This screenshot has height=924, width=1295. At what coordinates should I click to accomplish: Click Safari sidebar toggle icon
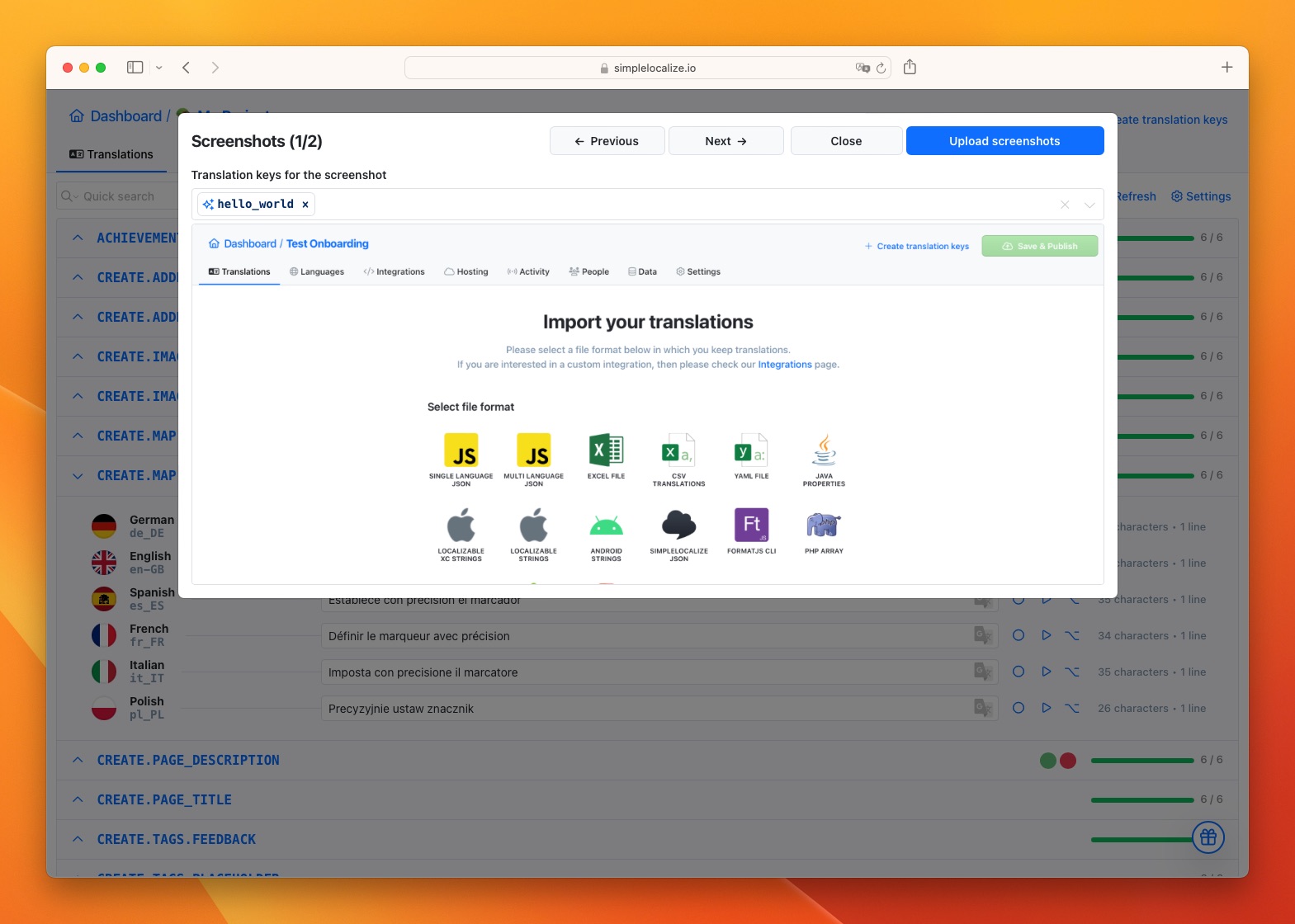point(135,68)
